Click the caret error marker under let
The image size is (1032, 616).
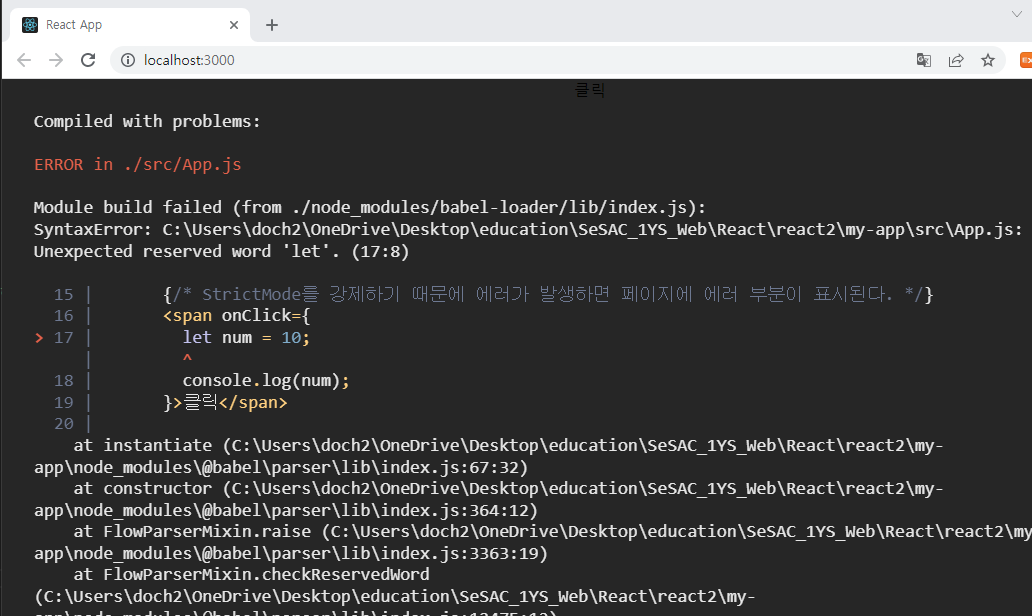[x=188, y=359]
